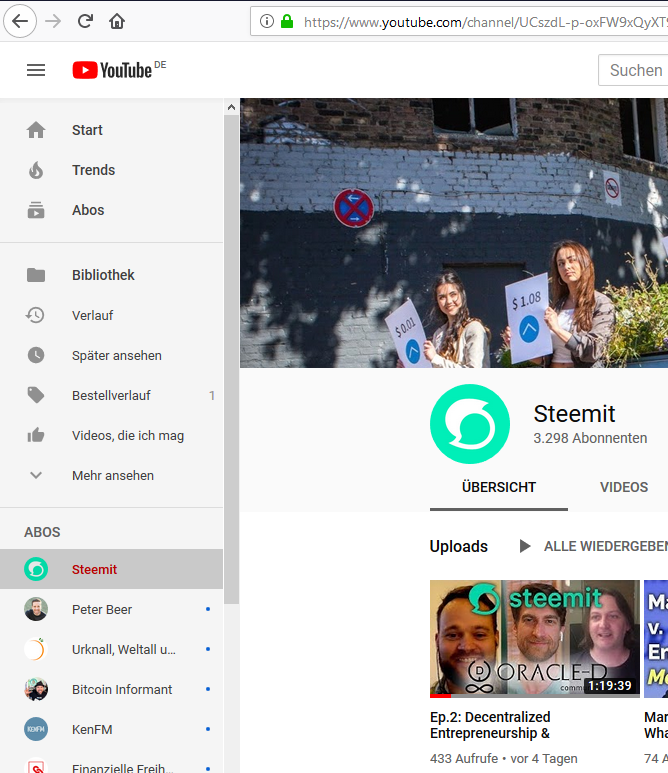Click 433 Aufrufe vor 4 Tagen text

click(x=503, y=758)
